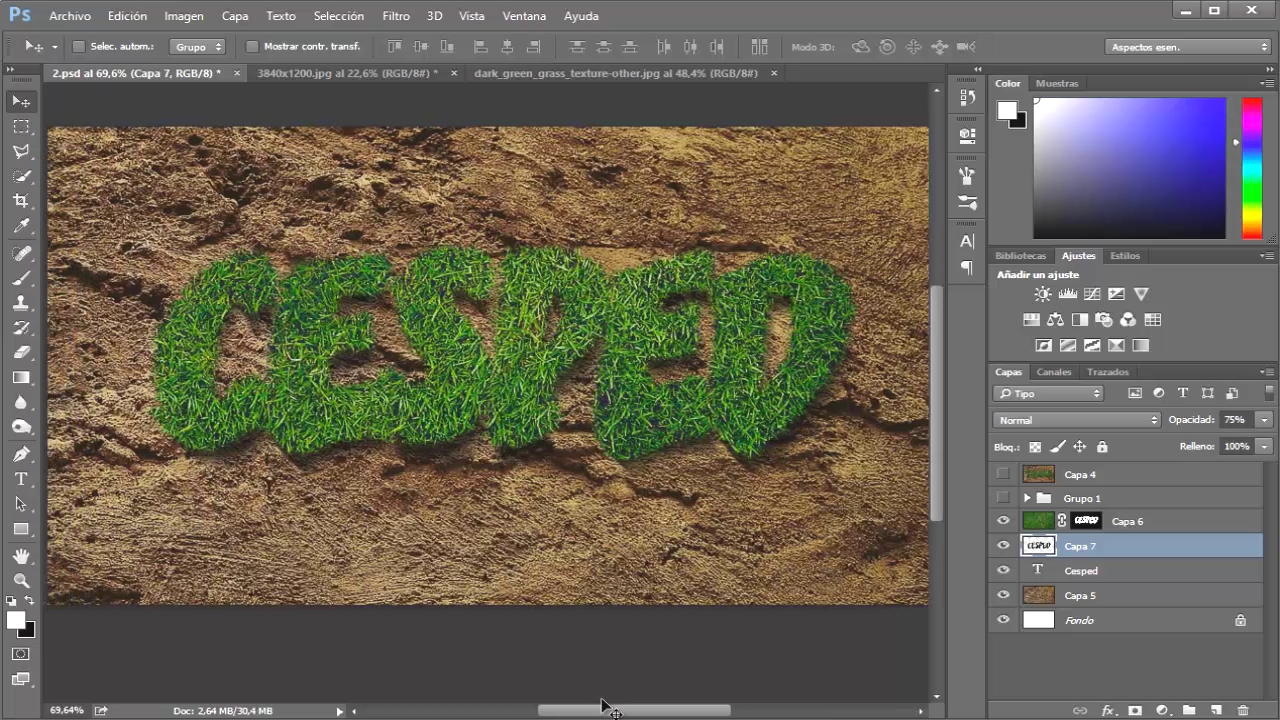Add a Curves adjustment
This screenshot has width=1280, height=720.
pyautogui.click(x=1092, y=294)
